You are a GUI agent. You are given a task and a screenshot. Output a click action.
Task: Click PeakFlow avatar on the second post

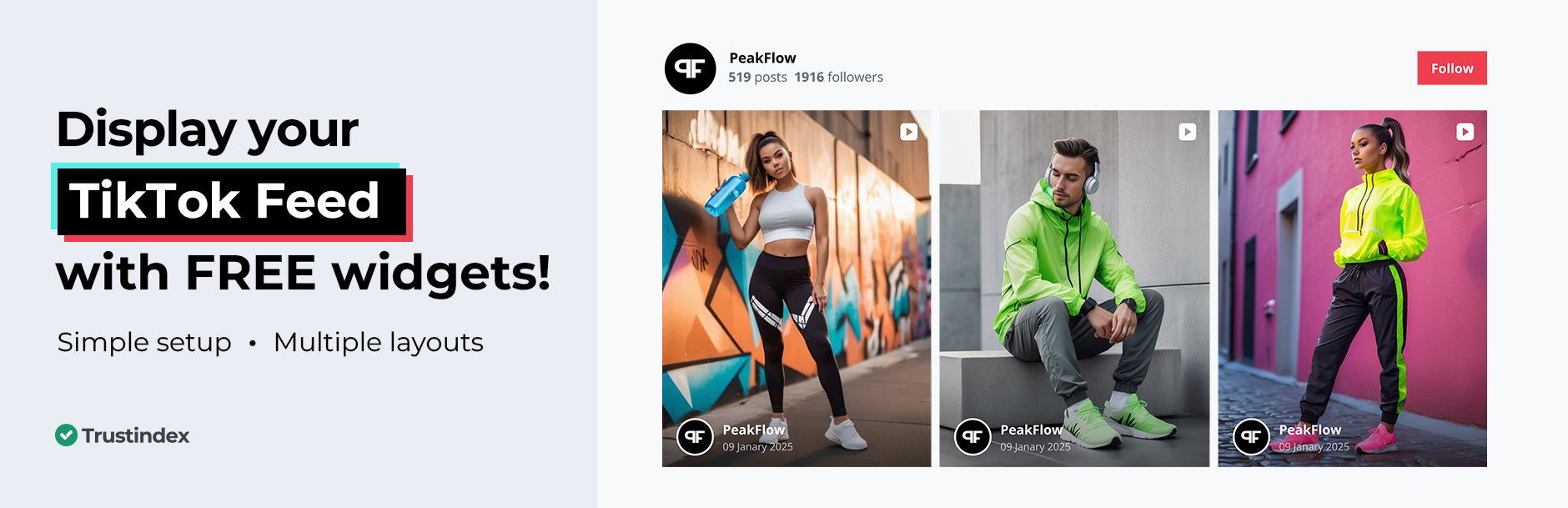(x=972, y=436)
